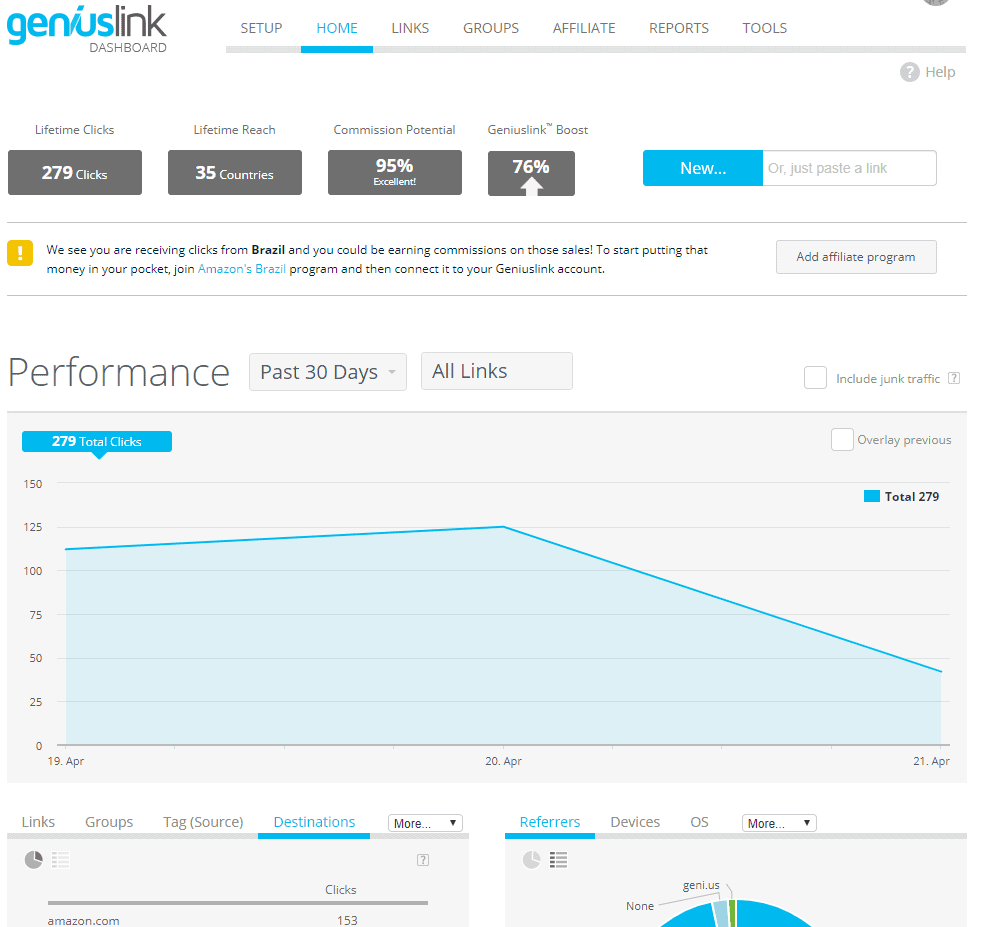Image resolution: width=982 pixels, height=927 pixels.
Task: Expand More dropdown beside Destinations tab
Action: coord(425,823)
